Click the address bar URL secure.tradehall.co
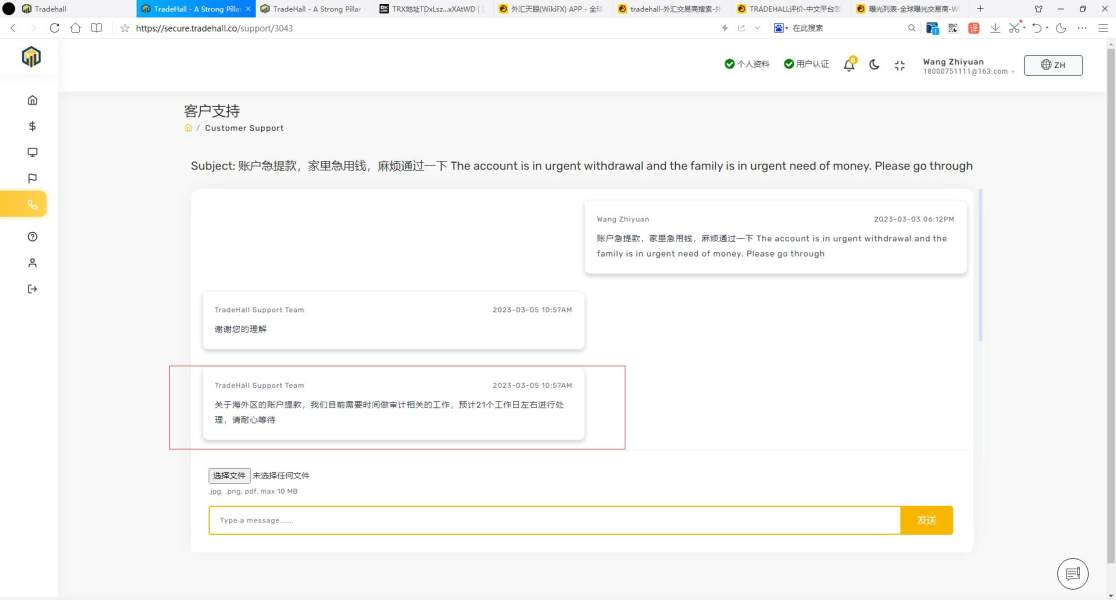The image size is (1116, 600). point(214,28)
